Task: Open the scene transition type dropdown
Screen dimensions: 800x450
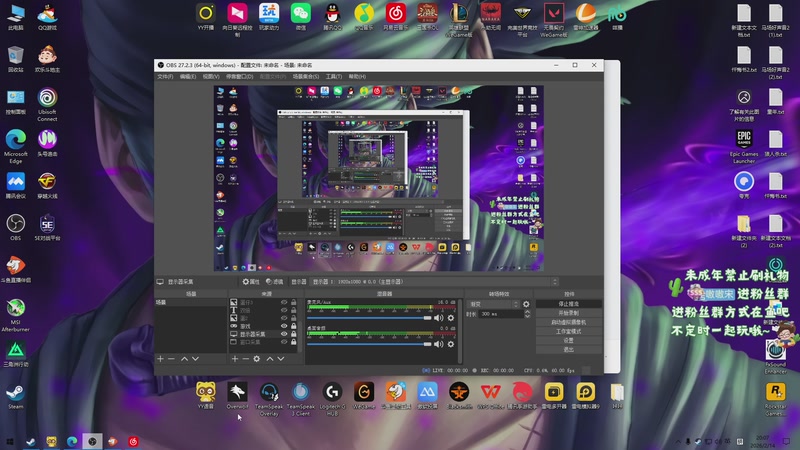Action: [x=494, y=304]
